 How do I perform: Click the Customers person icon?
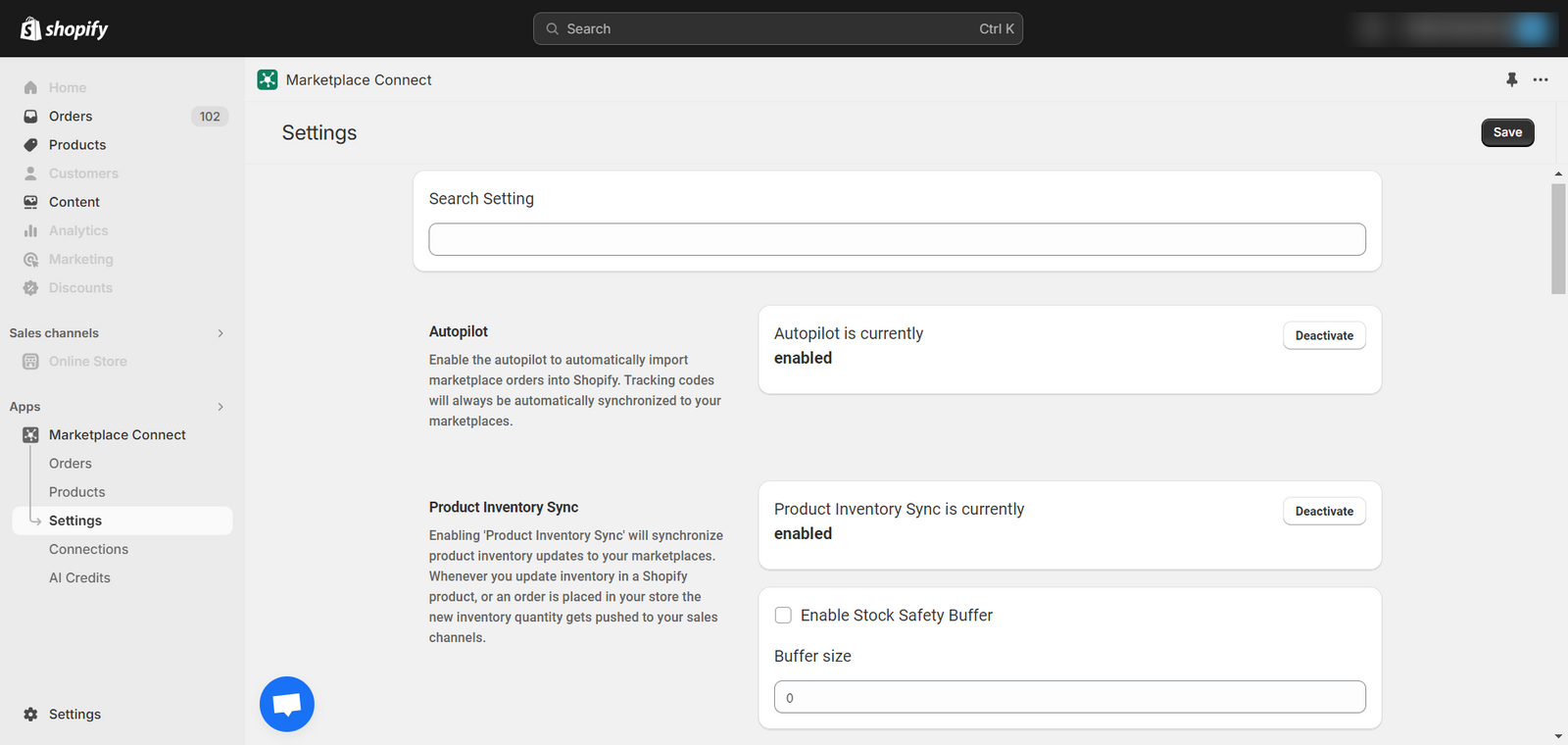click(x=30, y=174)
